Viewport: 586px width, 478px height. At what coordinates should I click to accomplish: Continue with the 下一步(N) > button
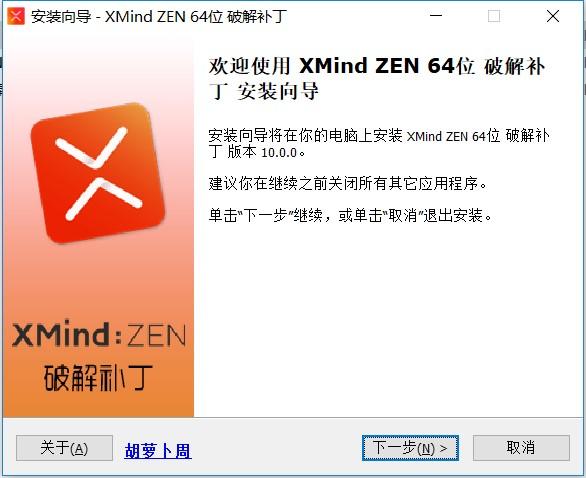click(410, 448)
